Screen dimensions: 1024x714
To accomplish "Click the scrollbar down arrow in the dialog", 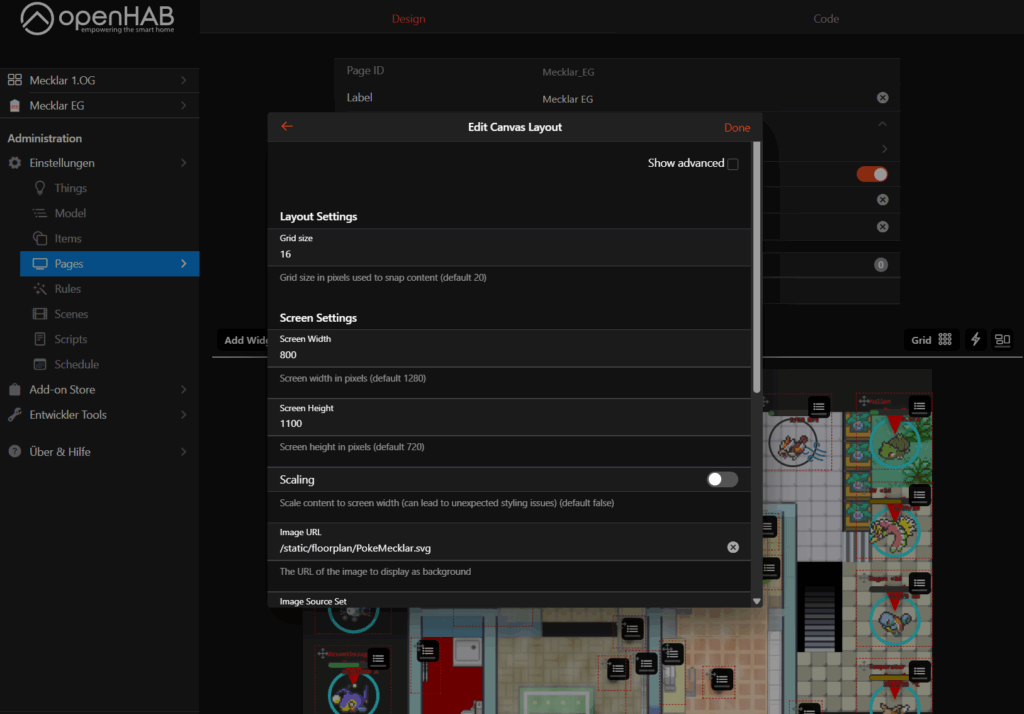I will click(x=756, y=601).
